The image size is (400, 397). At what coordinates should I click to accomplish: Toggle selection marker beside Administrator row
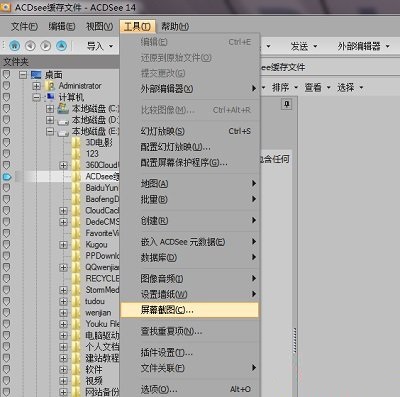tap(6, 86)
